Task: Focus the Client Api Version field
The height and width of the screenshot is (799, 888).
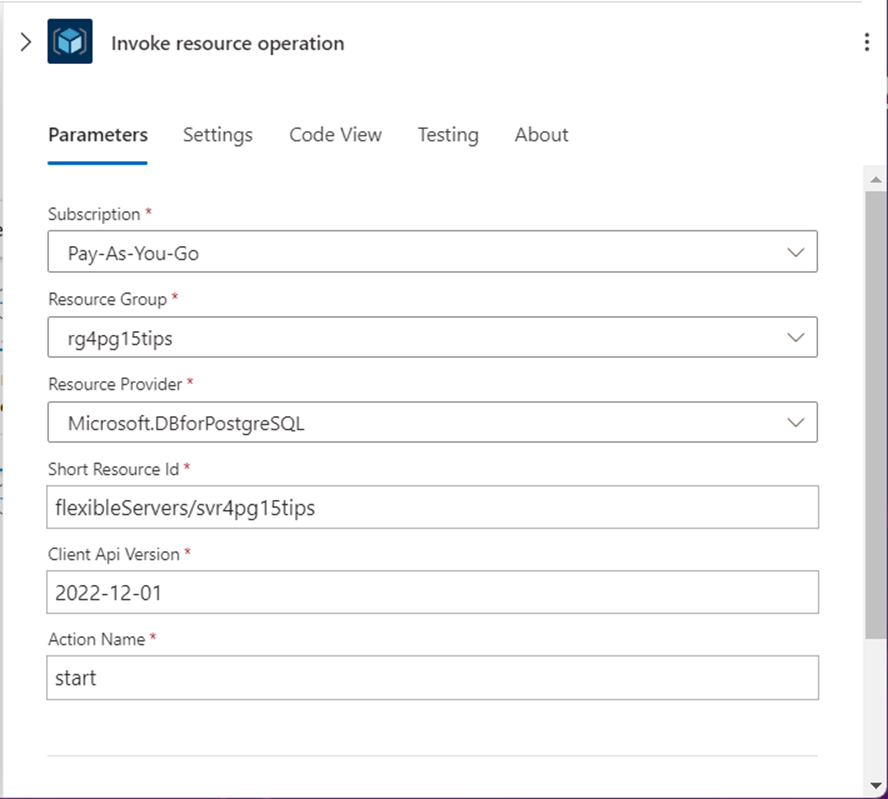Action: pos(432,593)
